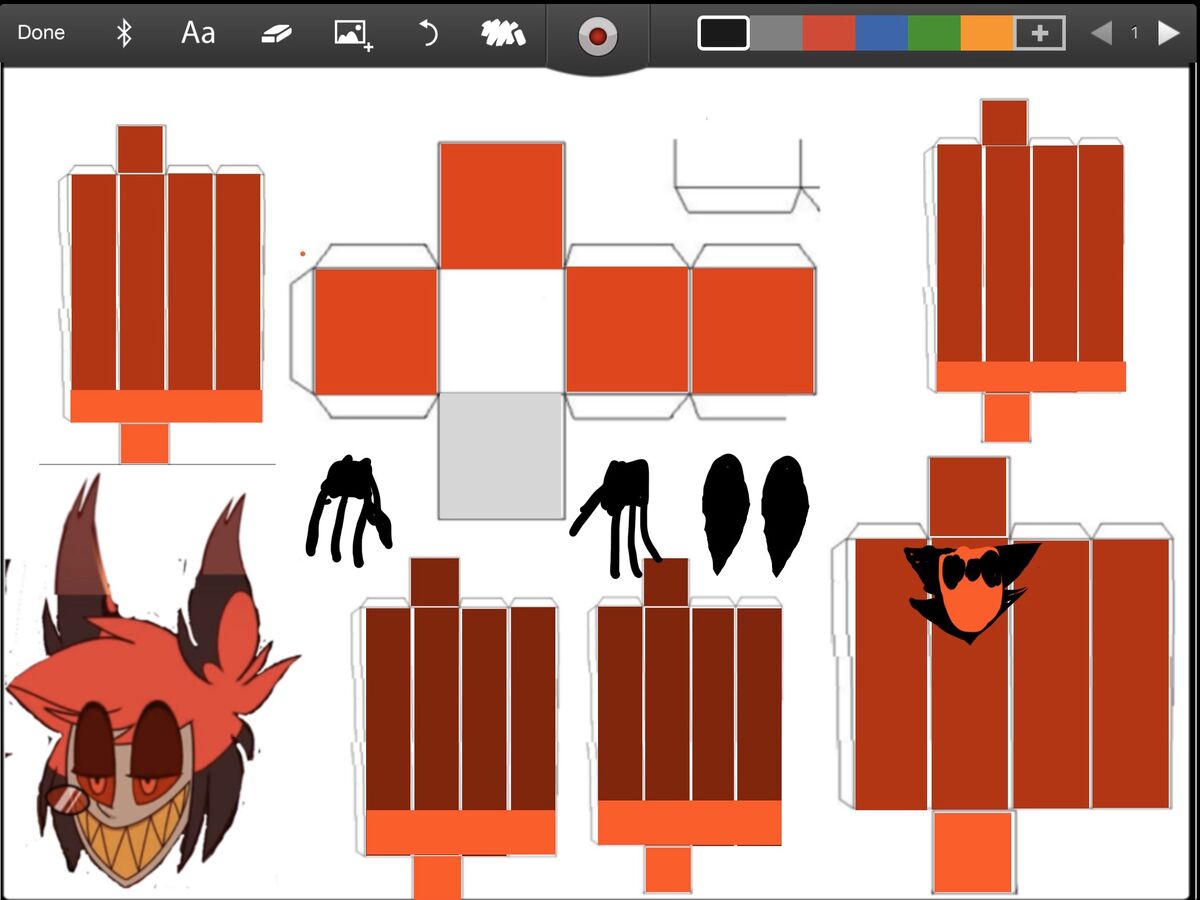The width and height of the screenshot is (1200, 900).
Task: Select the gray color swatch
Action: [779, 33]
